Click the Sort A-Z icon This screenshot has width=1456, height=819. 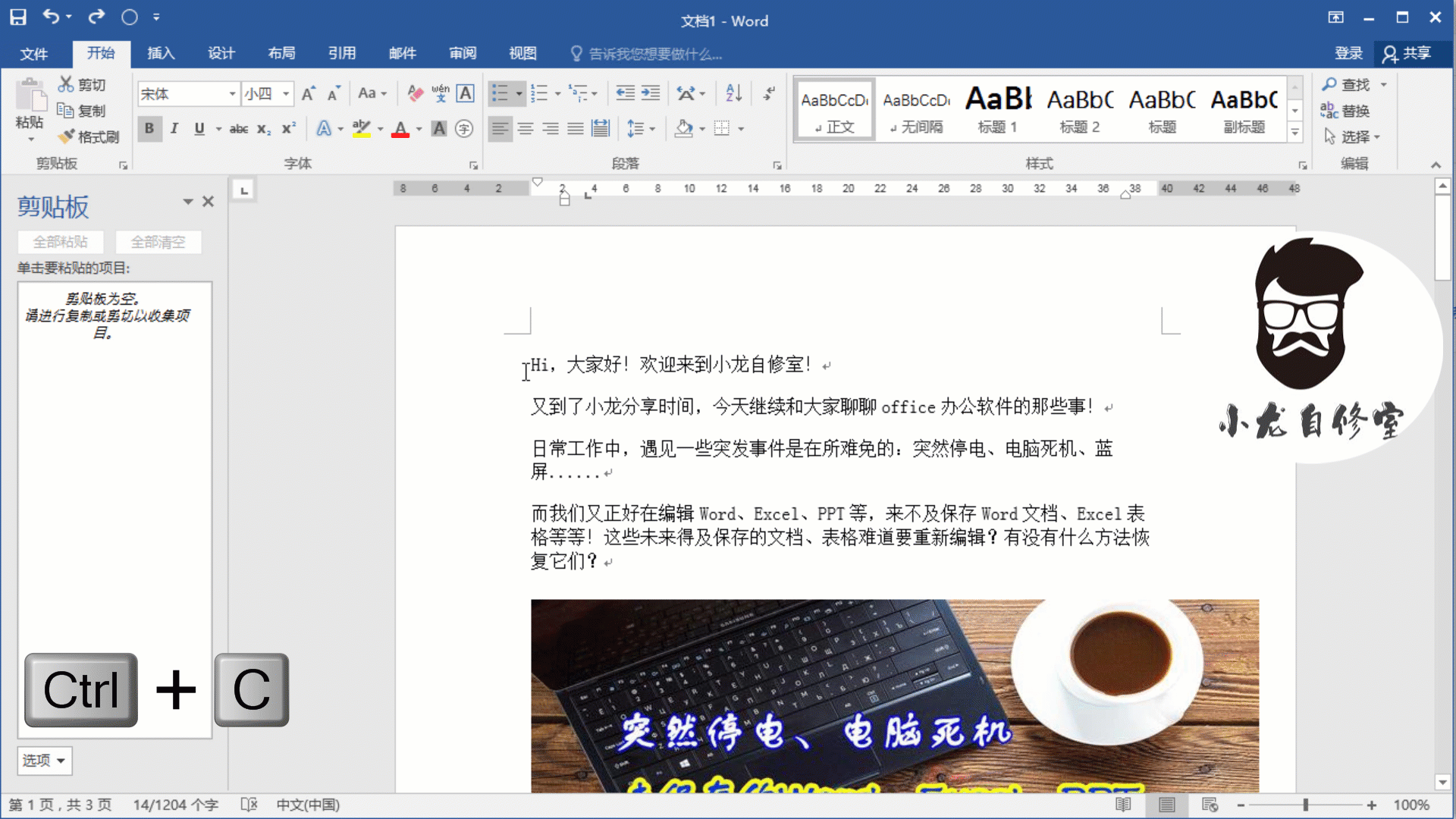click(733, 93)
